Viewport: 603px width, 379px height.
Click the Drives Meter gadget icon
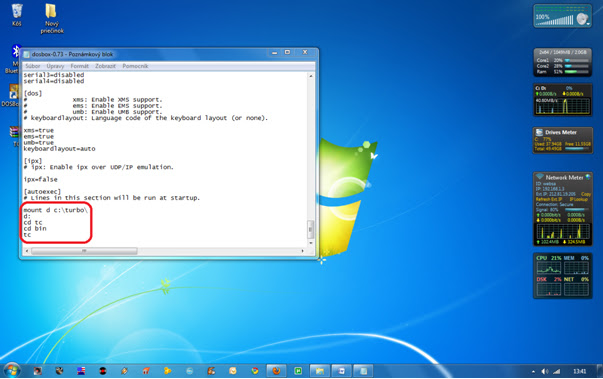pyautogui.click(x=540, y=132)
